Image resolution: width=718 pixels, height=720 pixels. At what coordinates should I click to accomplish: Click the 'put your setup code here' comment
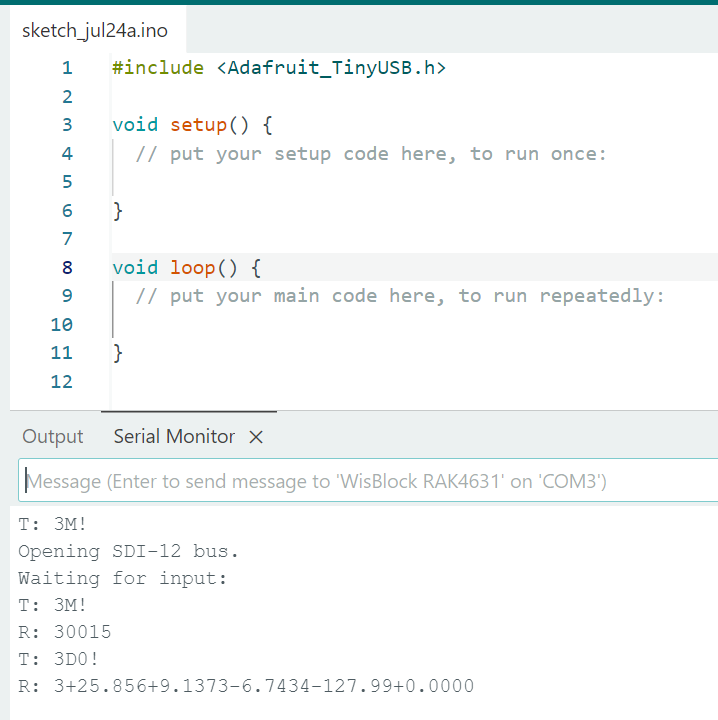tap(371, 154)
